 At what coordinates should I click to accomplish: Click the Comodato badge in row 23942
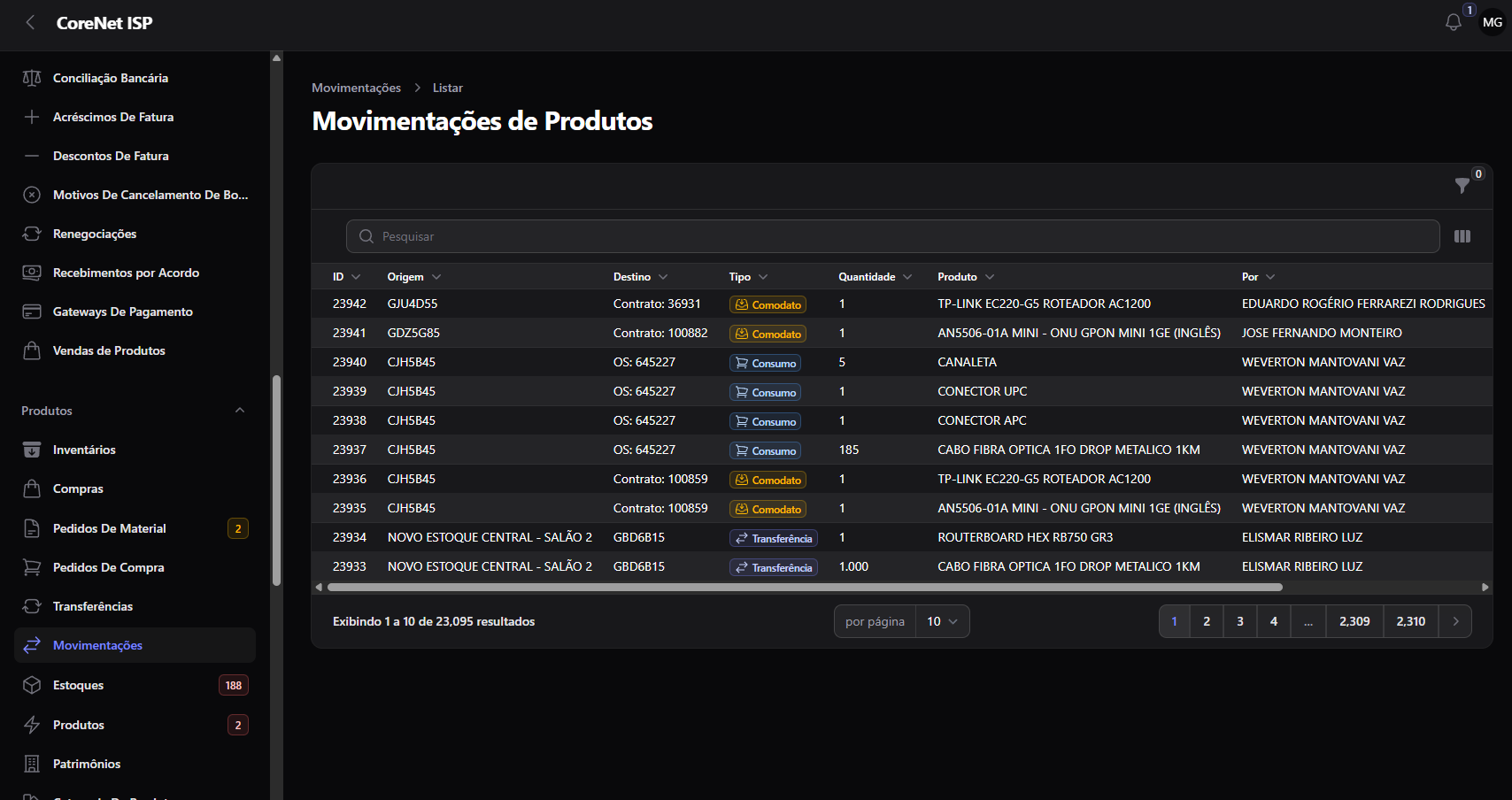768,304
